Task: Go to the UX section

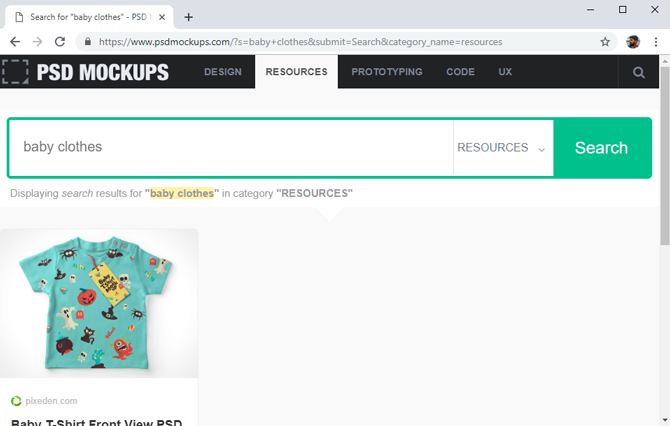Action: click(x=505, y=72)
